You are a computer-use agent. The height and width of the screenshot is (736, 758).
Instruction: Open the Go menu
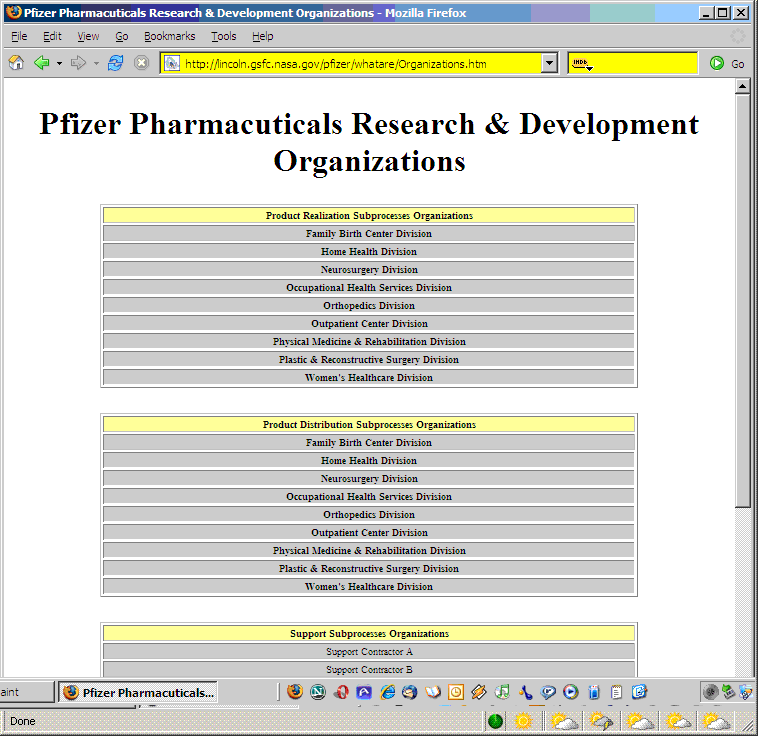[x=122, y=36]
